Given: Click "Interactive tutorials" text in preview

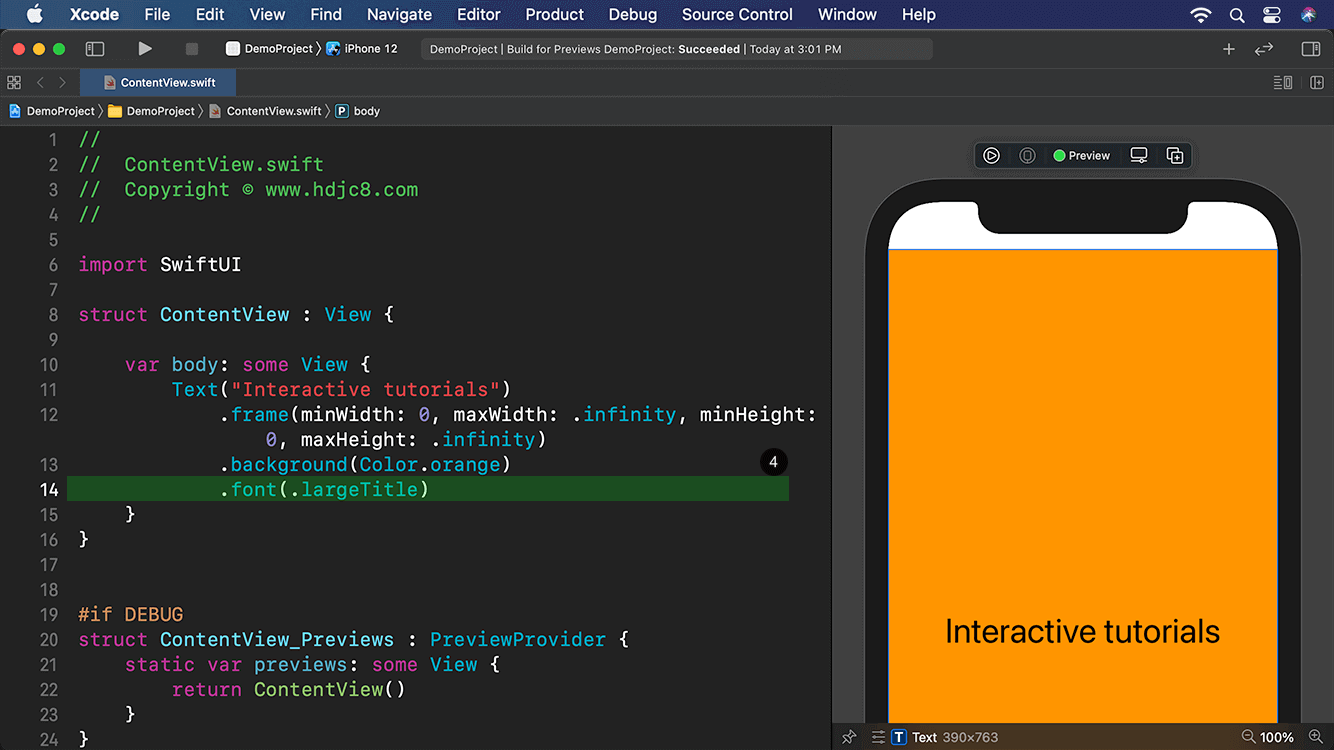Looking at the screenshot, I should [1082, 632].
